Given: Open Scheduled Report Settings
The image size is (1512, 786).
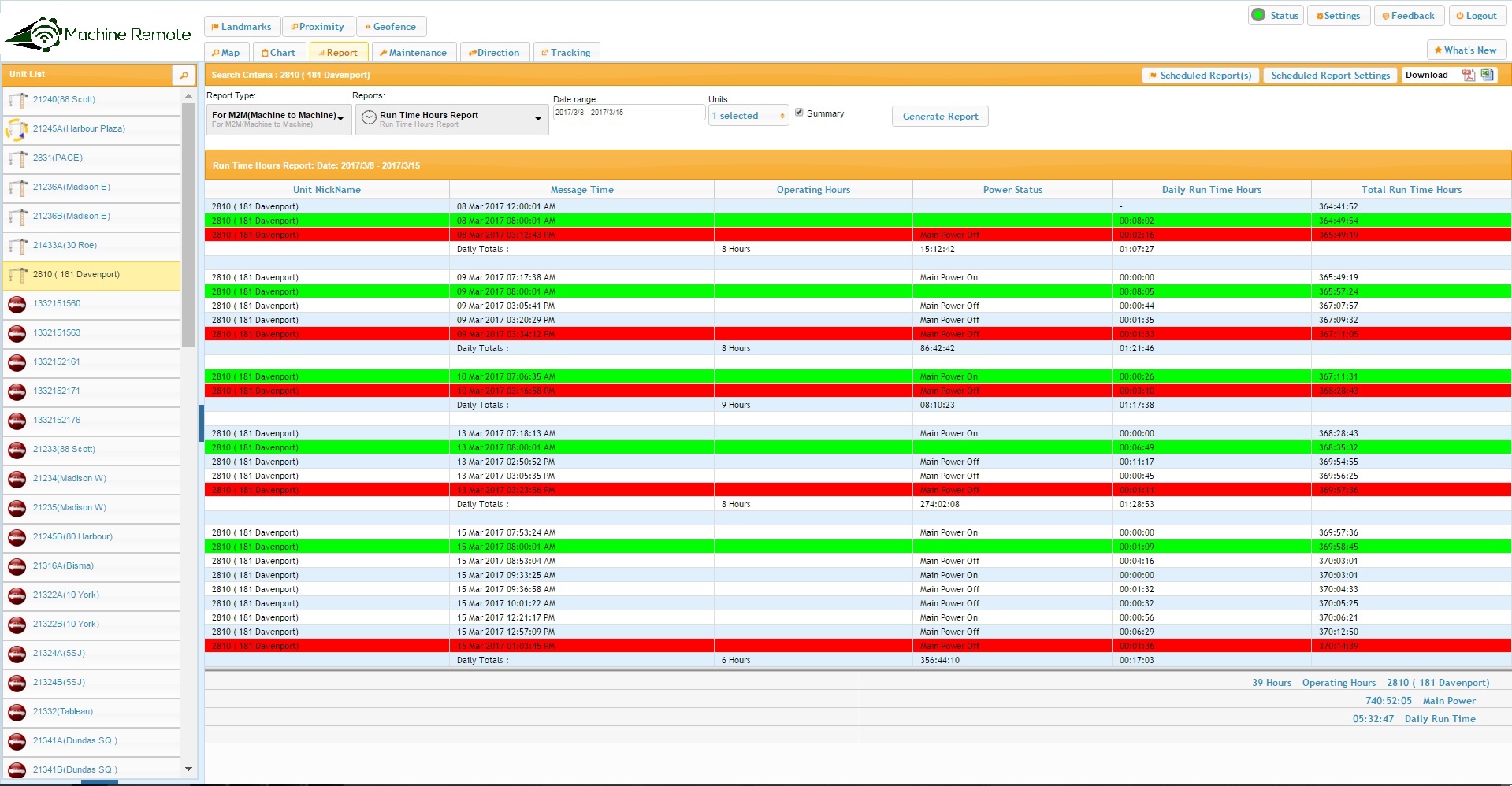Looking at the screenshot, I should [x=1330, y=76].
